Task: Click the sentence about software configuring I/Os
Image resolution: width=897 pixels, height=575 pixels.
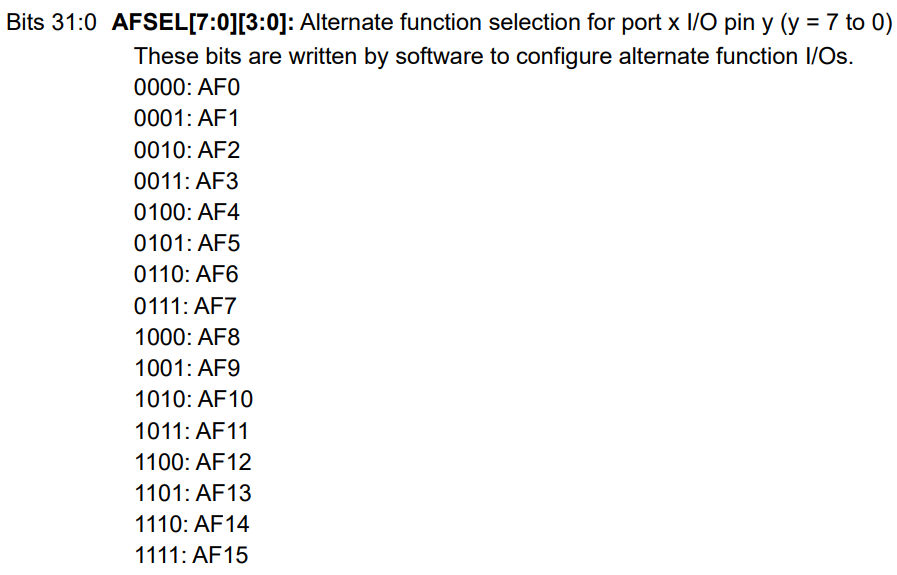Action: tap(494, 56)
